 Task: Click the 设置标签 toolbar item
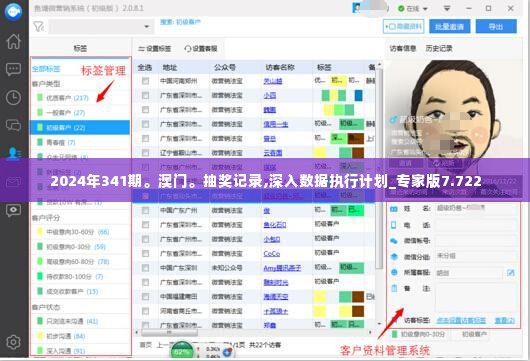[154, 49]
